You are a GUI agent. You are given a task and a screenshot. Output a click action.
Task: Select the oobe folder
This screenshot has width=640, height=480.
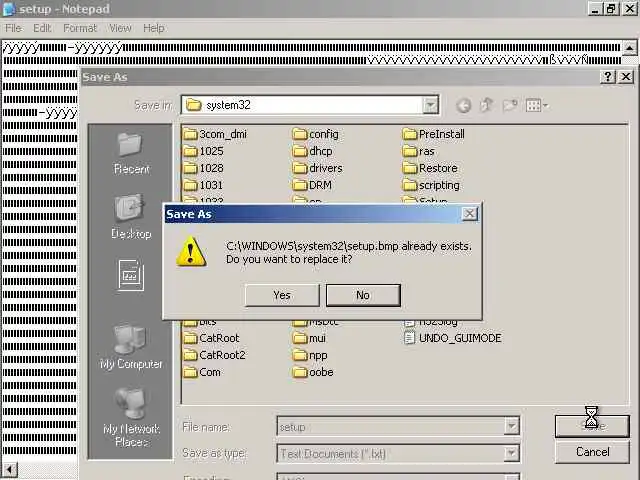tap(313, 372)
